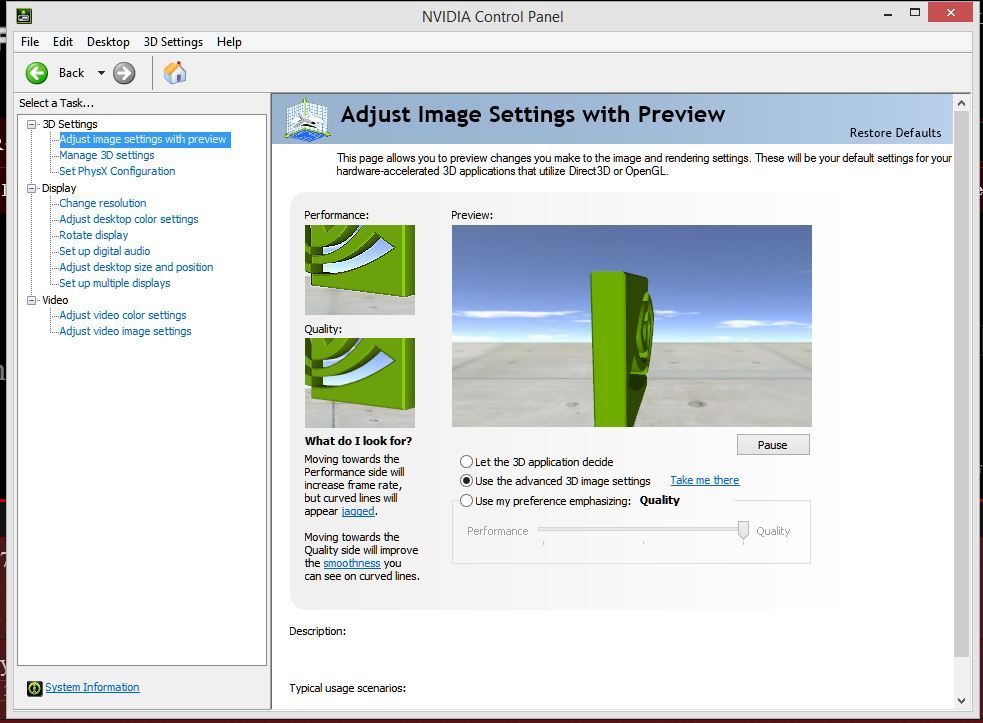Image resolution: width=983 pixels, height=723 pixels.
Task: Open Adjust video color settings
Action: click(x=123, y=315)
